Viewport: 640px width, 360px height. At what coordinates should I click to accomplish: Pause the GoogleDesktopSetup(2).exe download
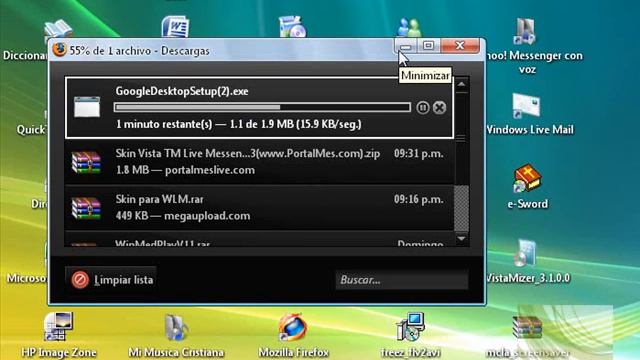(422, 107)
